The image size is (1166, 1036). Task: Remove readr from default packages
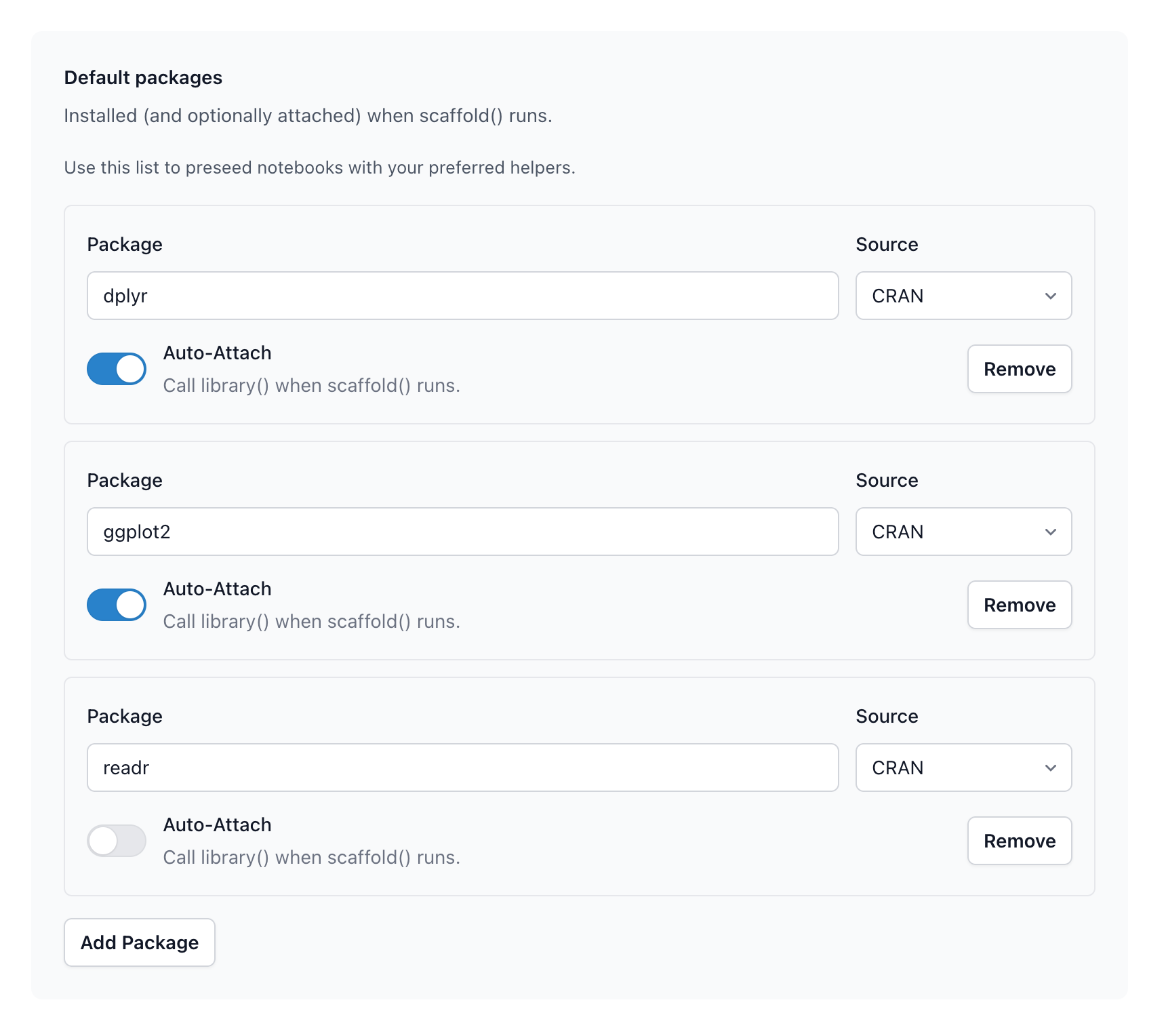tap(1019, 840)
